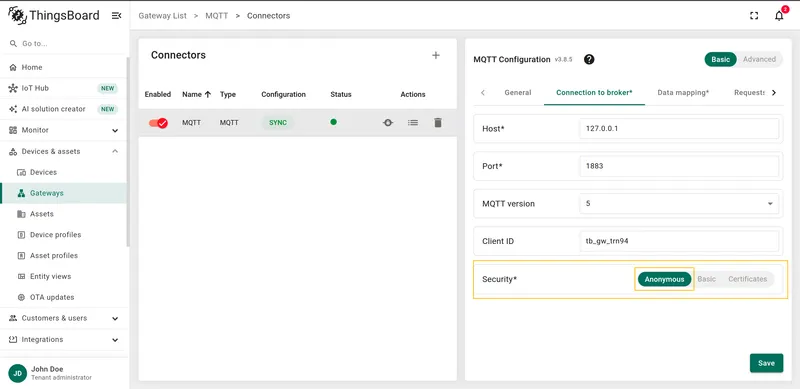Disable the MQTT connector enabled switch

coord(158,123)
